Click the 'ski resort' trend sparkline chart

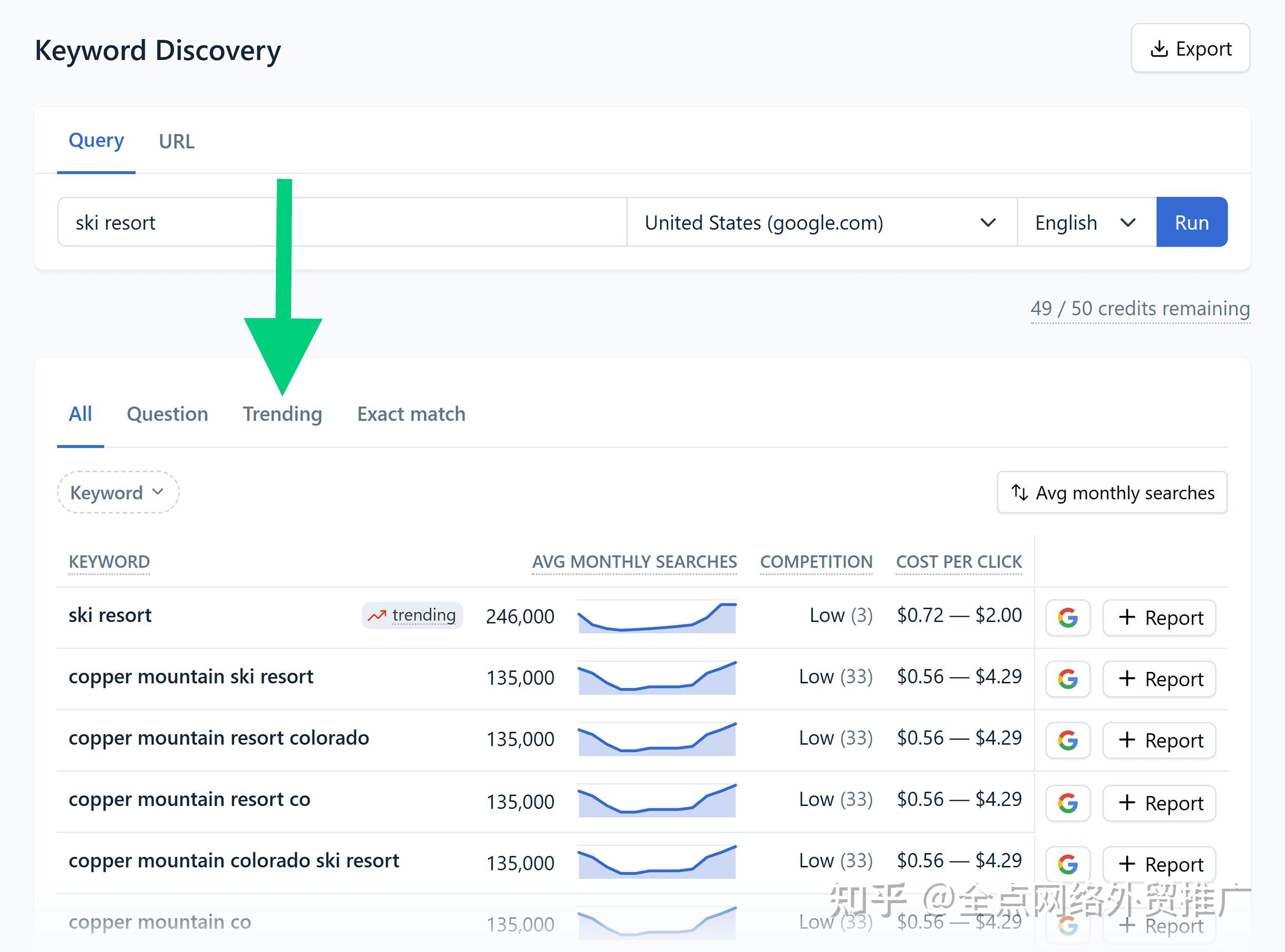pos(657,617)
